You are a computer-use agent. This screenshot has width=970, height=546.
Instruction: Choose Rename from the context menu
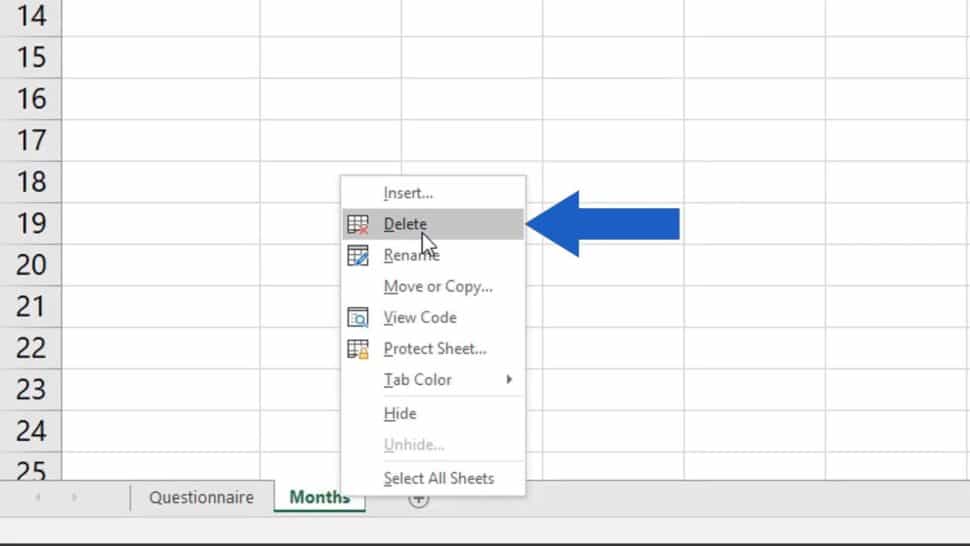[x=433, y=255]
